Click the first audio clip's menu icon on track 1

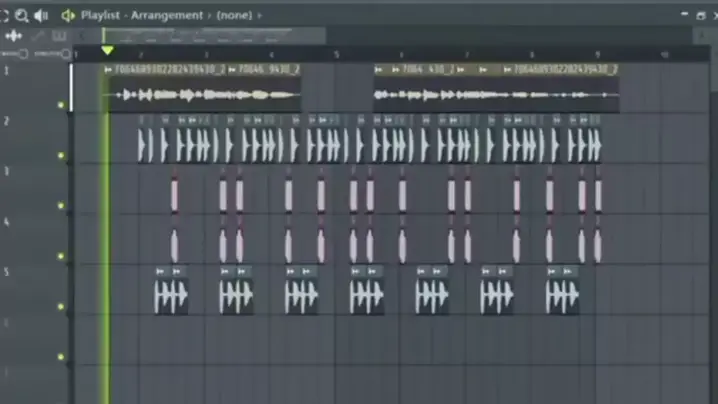point(108,70)
